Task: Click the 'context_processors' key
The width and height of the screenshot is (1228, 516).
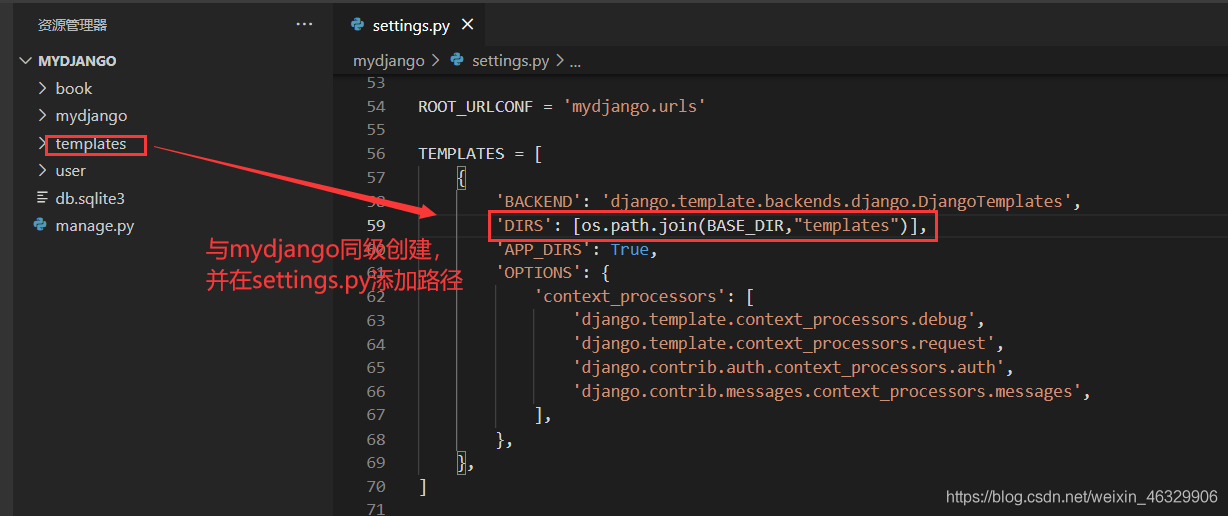Action: [631, 296]
